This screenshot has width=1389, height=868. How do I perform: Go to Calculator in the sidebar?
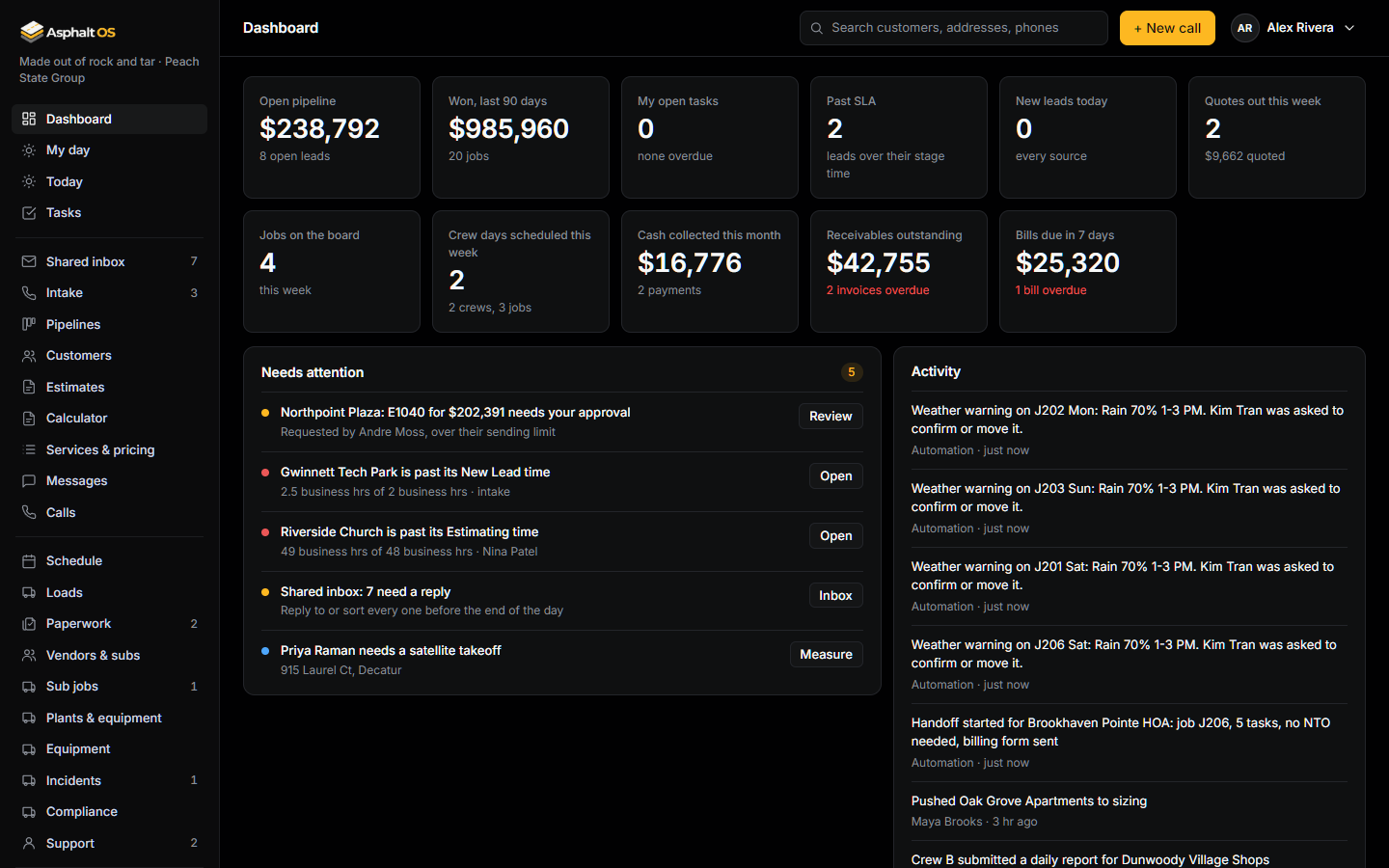tap(109, 419)
